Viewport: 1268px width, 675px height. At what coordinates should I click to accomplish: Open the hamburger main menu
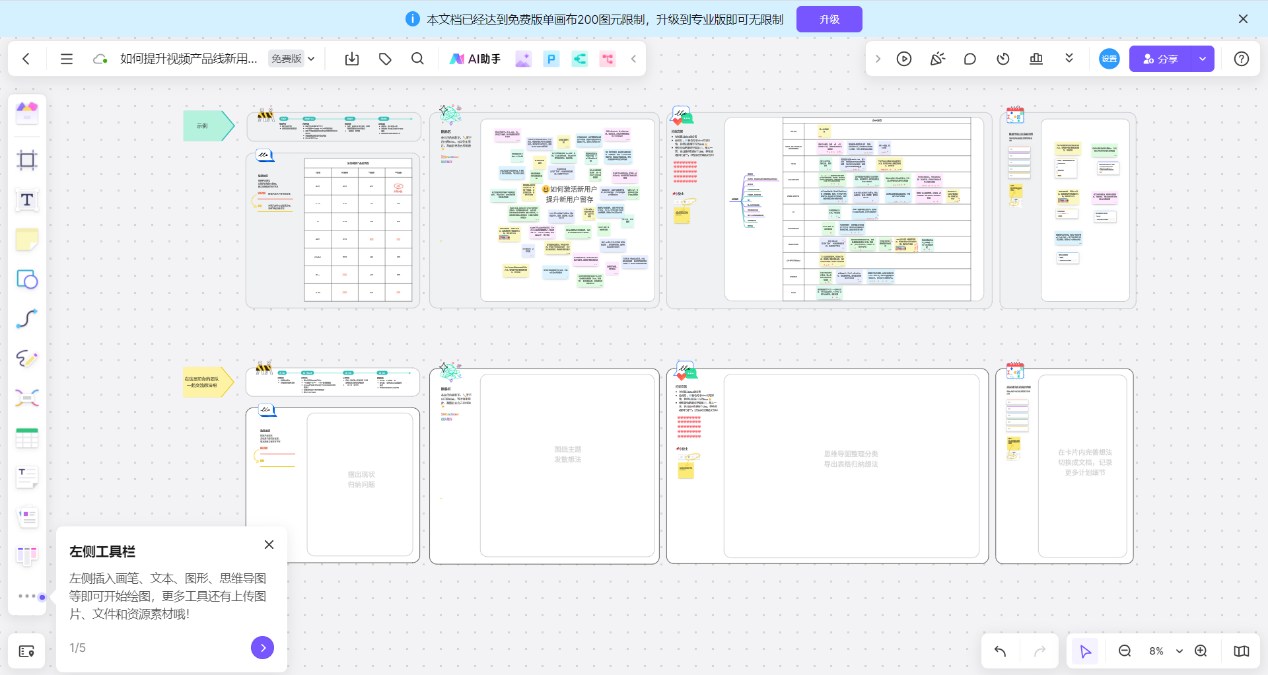click(67, 59)
